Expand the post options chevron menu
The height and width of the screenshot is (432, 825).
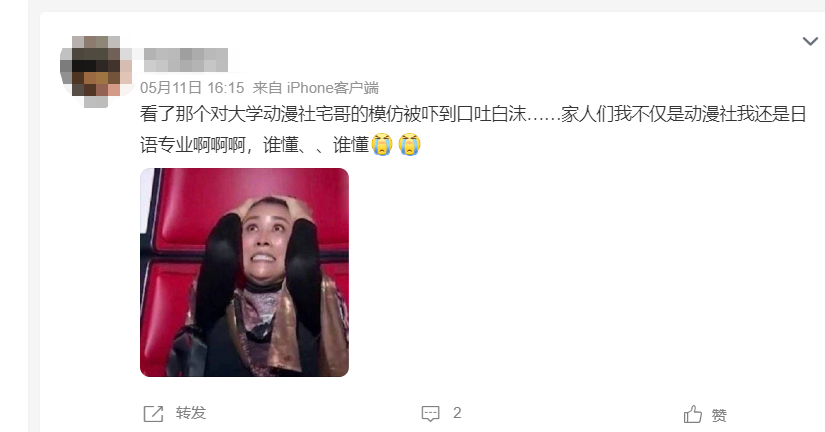(x=810, y=41)
